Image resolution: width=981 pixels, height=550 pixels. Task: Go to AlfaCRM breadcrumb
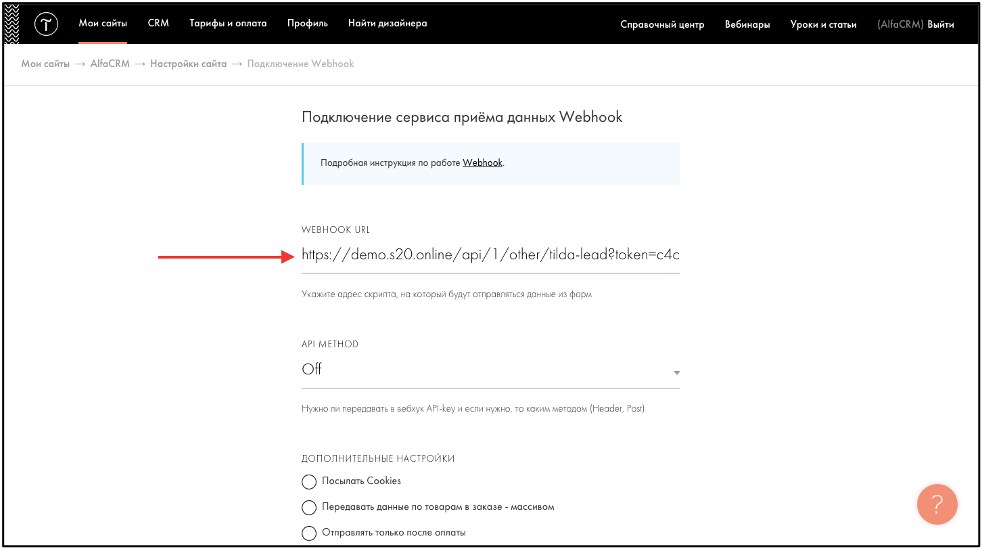point(109,64)
